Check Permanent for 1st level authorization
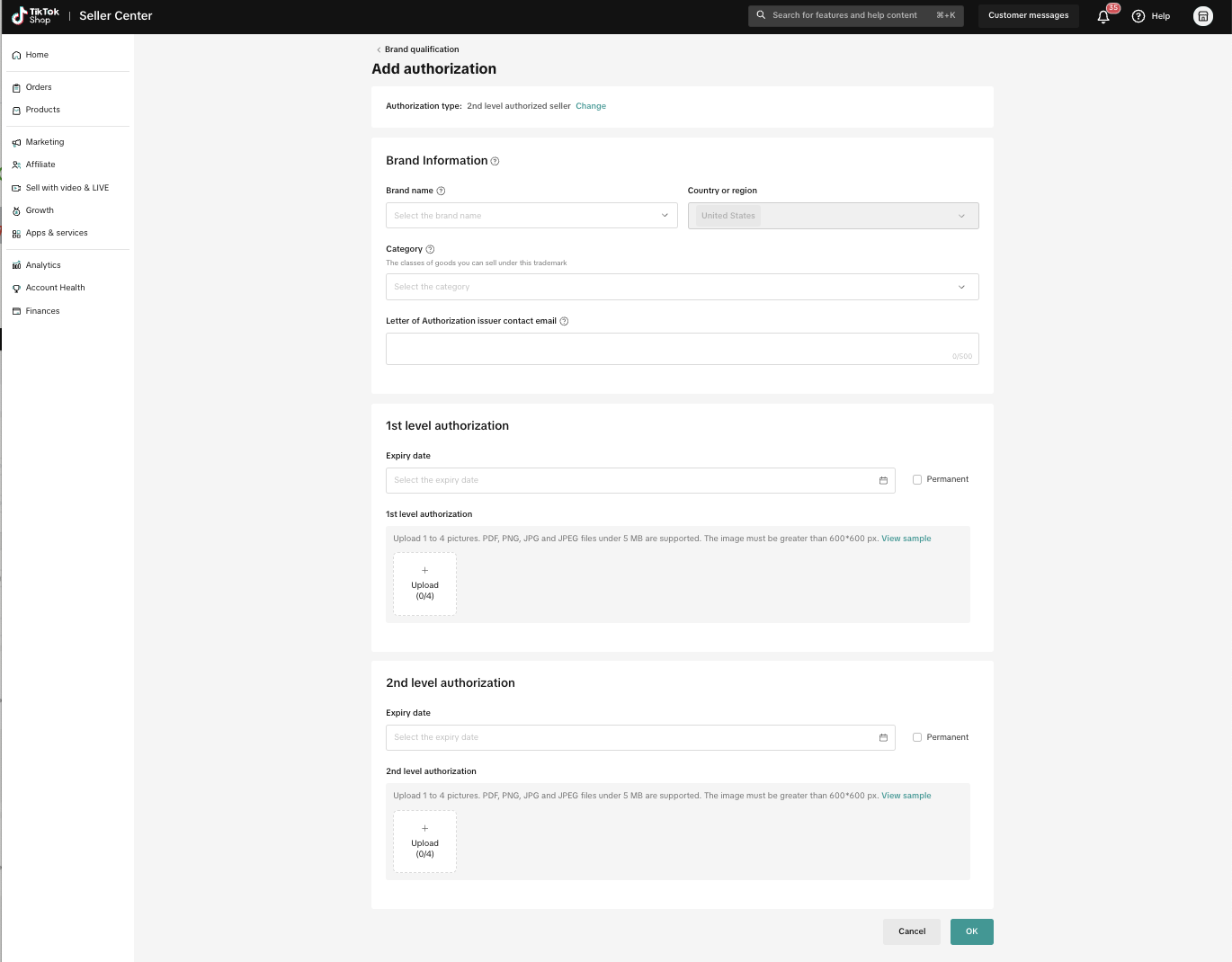Image resolution: width=1232 pixels, height=962 pixels. coord(917,479)
